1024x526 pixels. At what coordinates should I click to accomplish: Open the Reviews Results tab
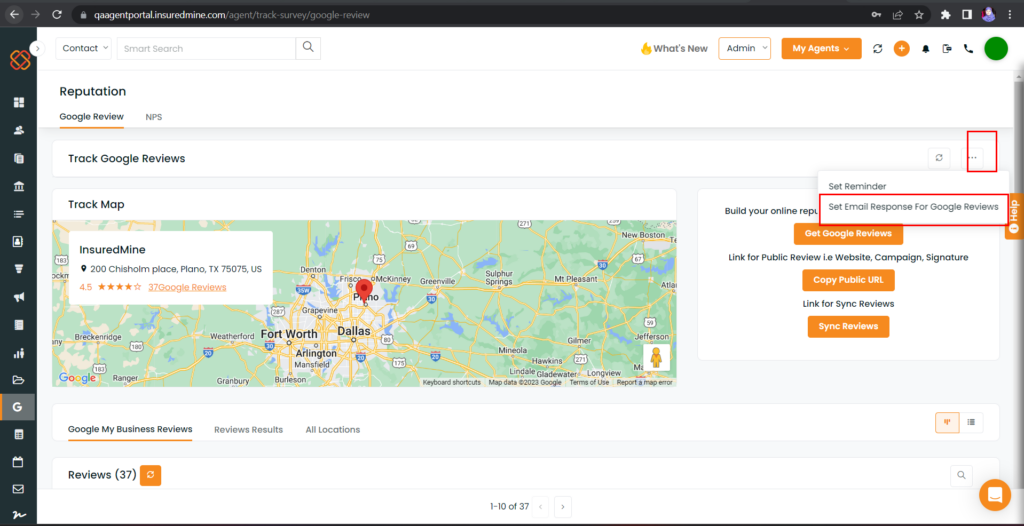pos(248,430)
